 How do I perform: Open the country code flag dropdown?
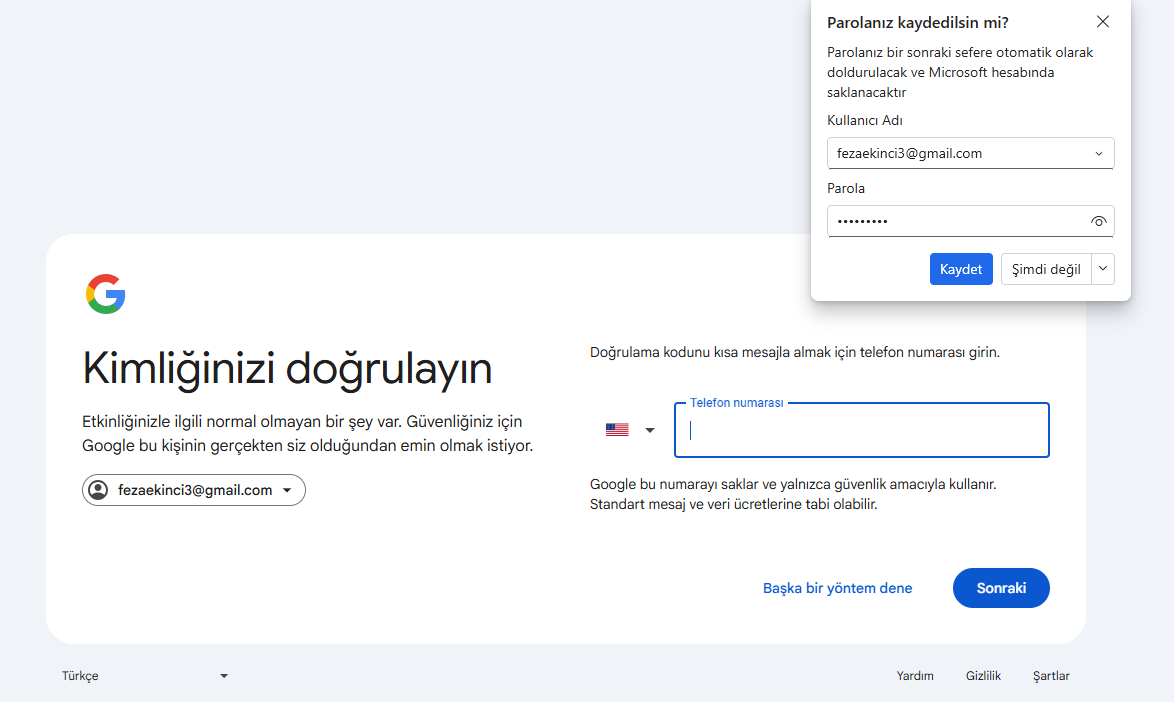pyautogui.click(x=630, y=430)
